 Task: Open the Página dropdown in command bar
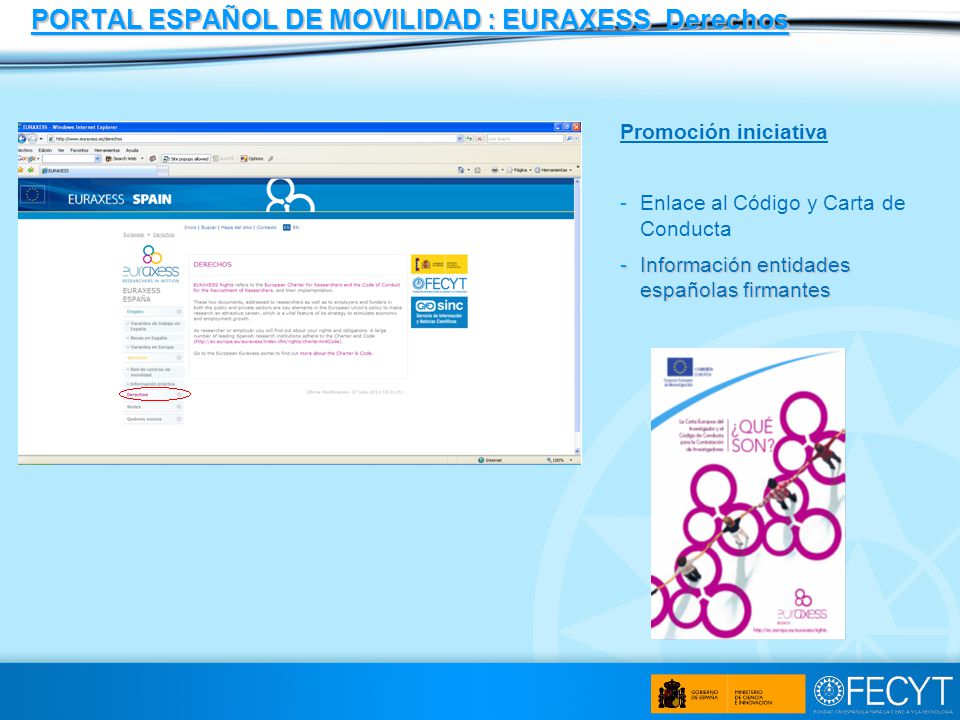[519, 170]
